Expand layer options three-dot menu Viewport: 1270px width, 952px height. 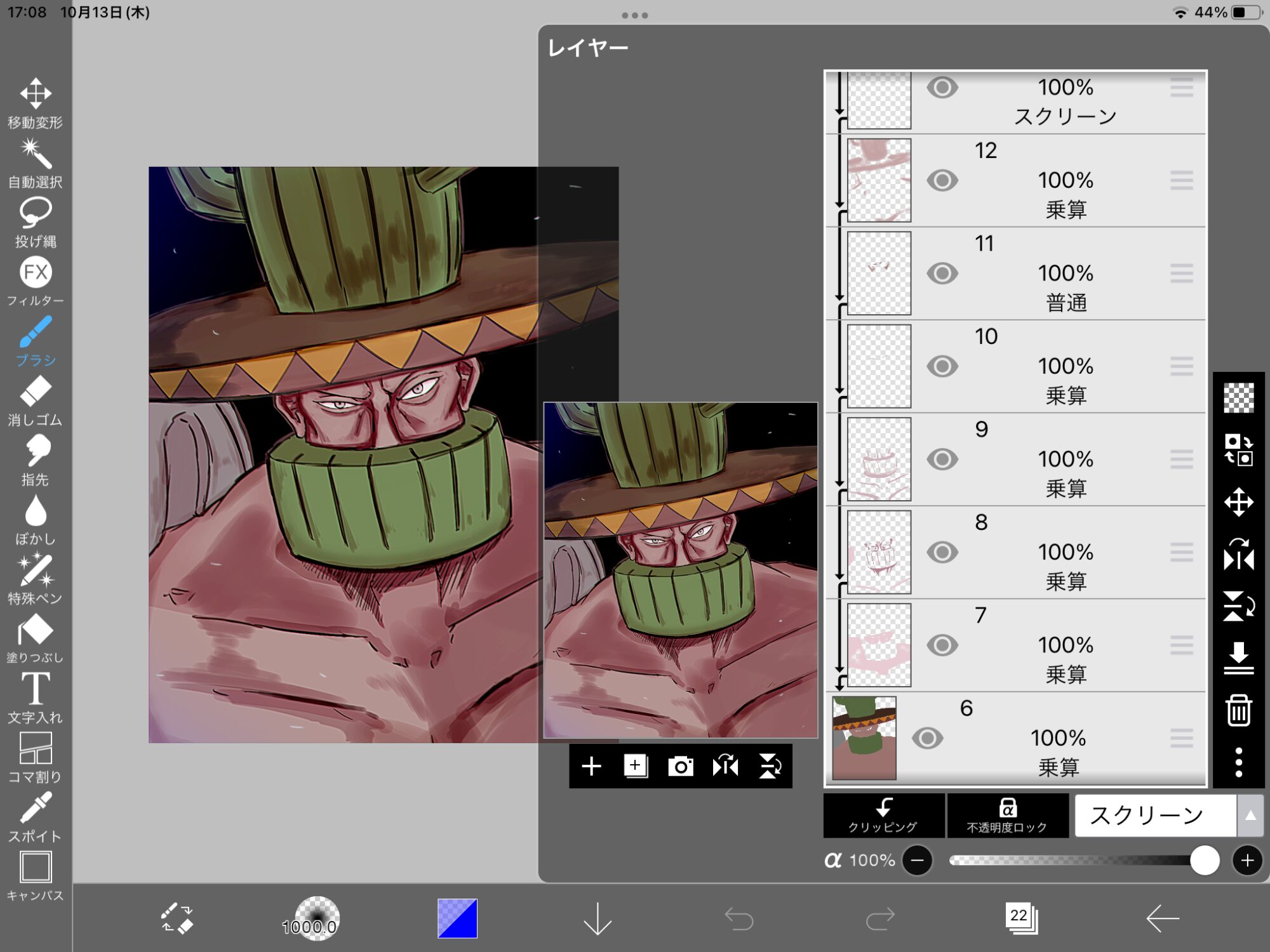pyautogui.click(x=1238, y=762)
